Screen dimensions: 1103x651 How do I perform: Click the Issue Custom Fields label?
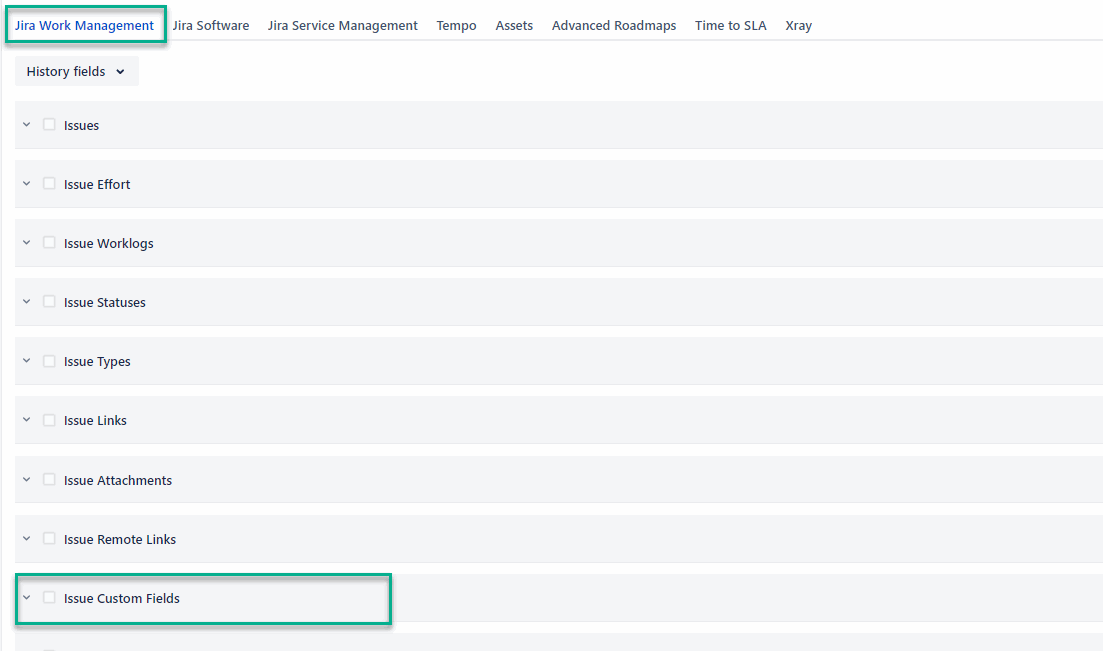[x=122, y=599]
